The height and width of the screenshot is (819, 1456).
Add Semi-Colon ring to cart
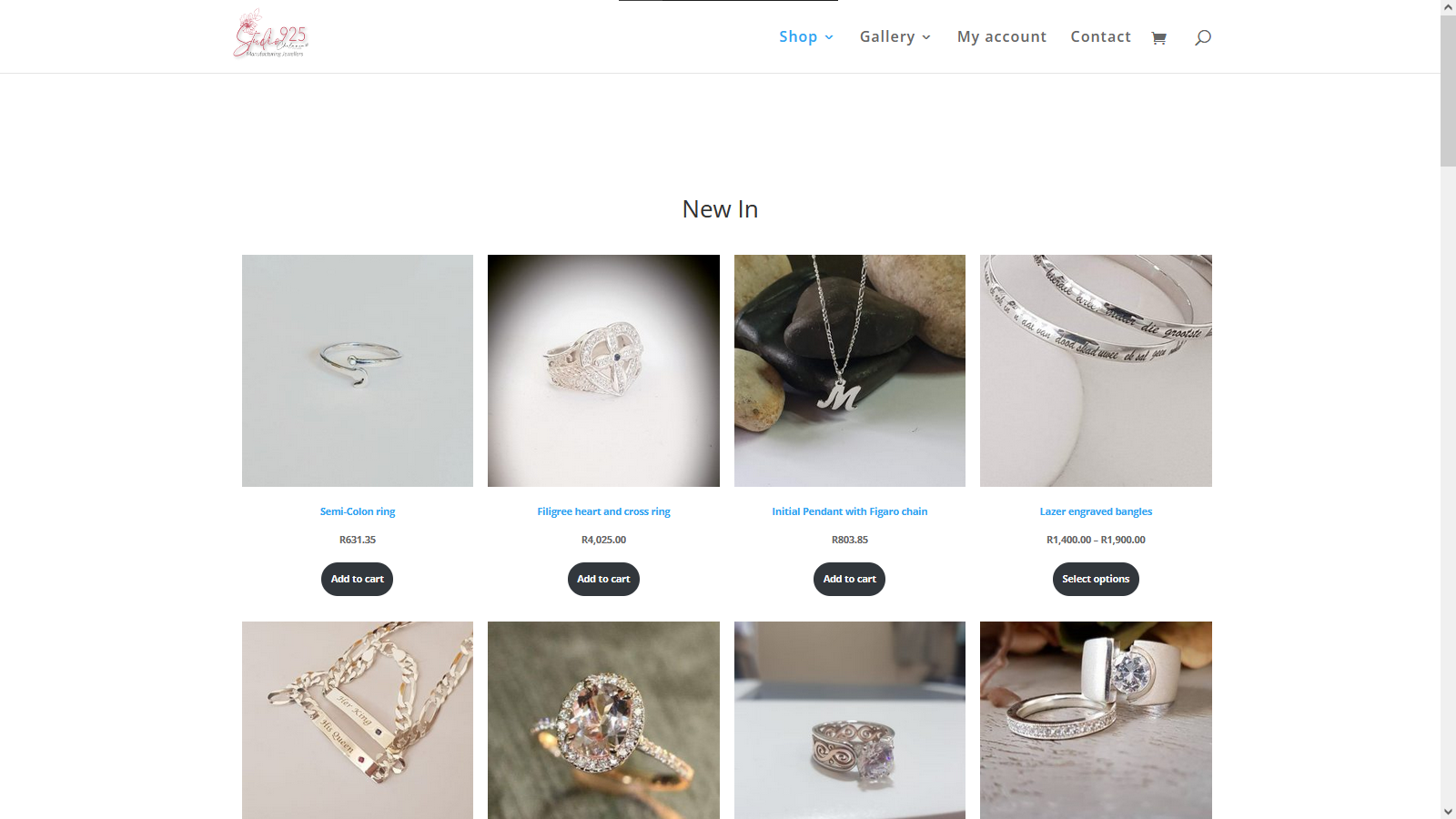pos(358,579)
